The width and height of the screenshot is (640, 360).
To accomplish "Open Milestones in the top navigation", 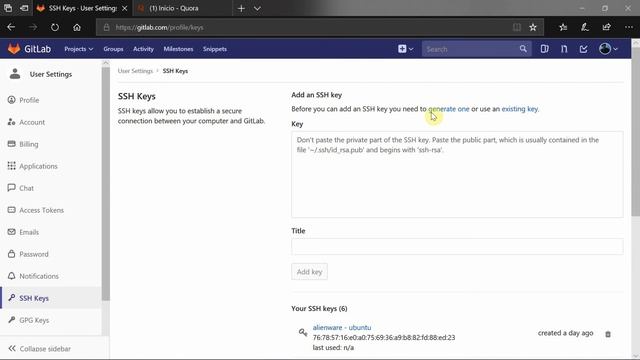I will click(x=178, y=49).
